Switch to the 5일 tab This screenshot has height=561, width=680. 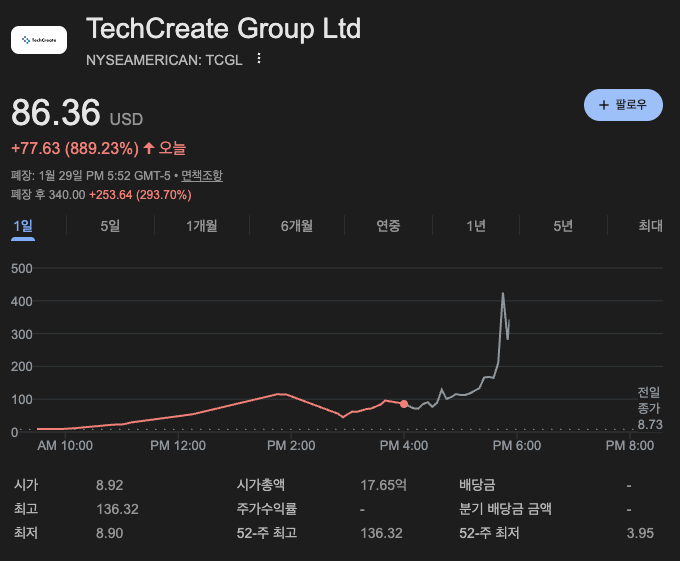pos(110,226)
